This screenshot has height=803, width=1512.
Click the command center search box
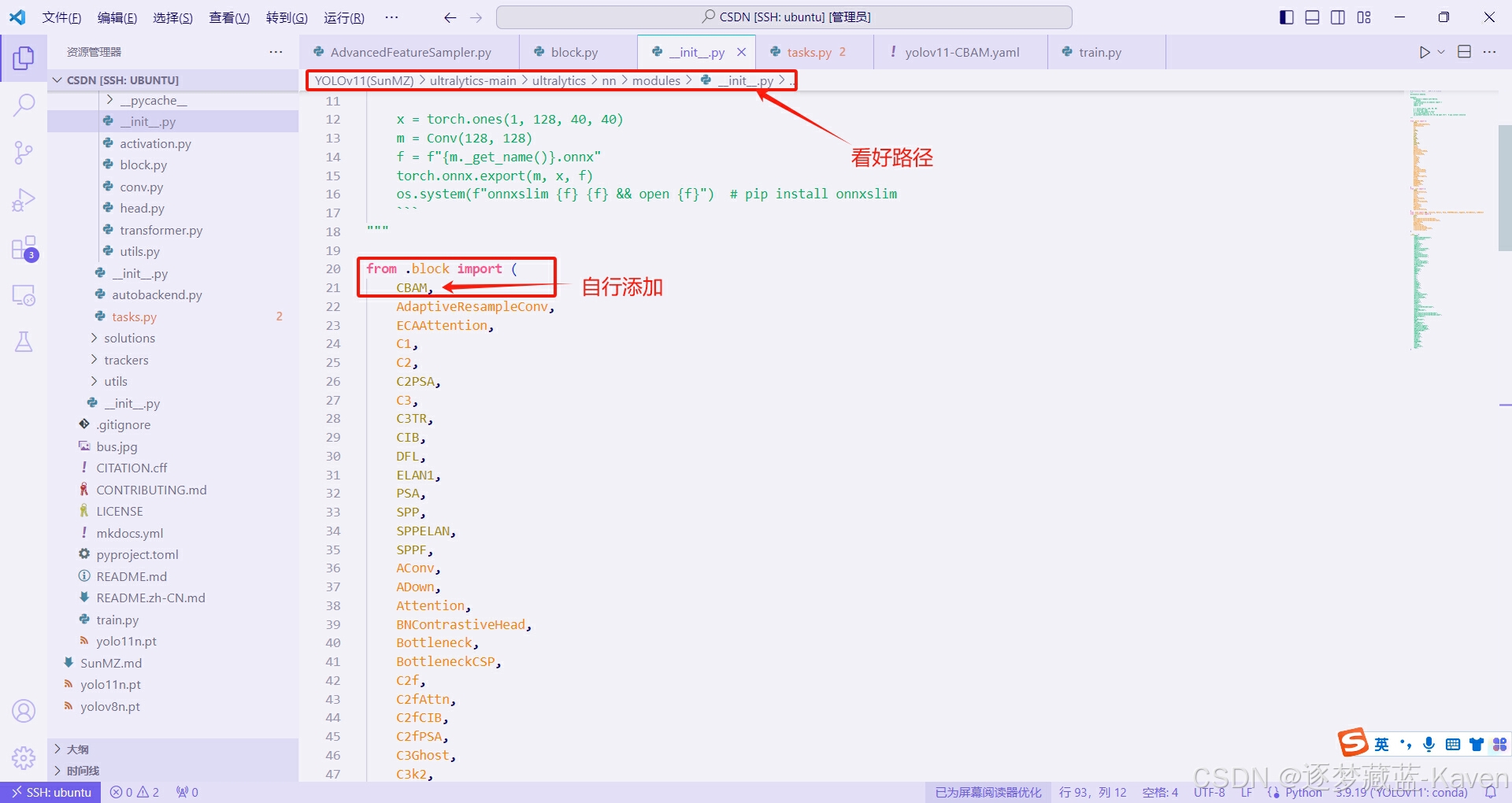click(x=784, y=17)
